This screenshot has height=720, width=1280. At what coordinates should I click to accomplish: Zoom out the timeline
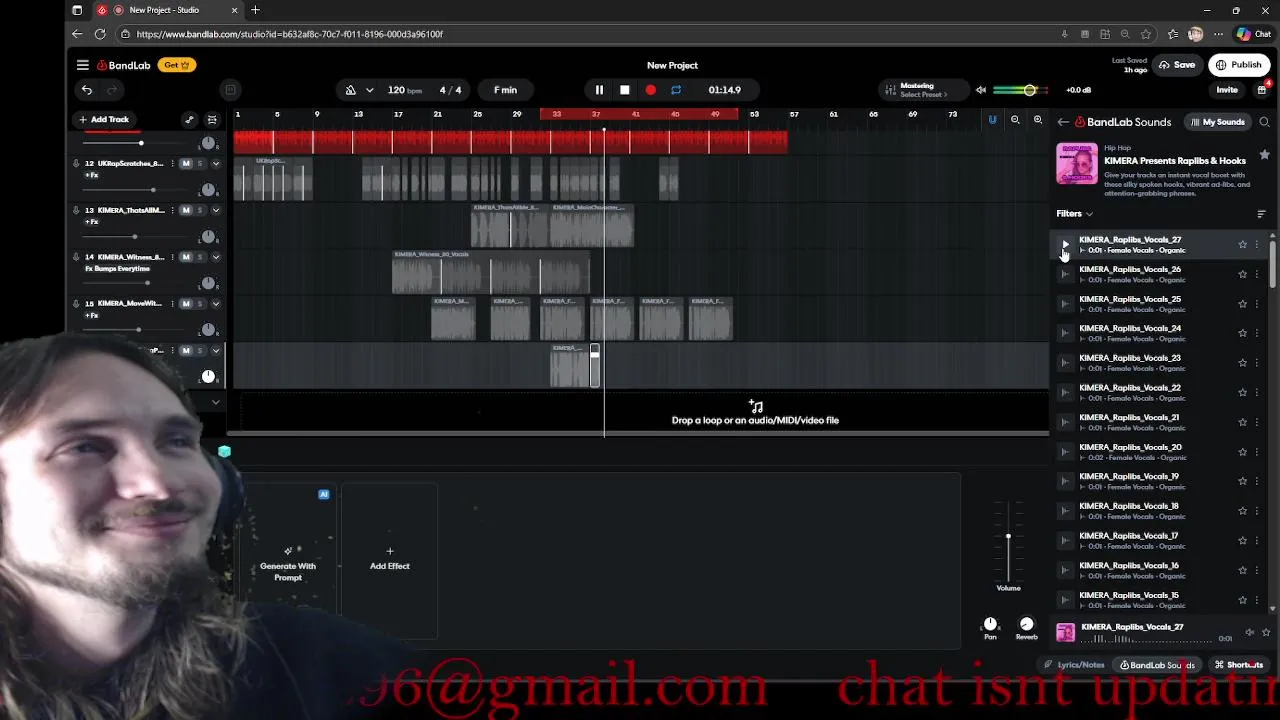click(1015, 120)
